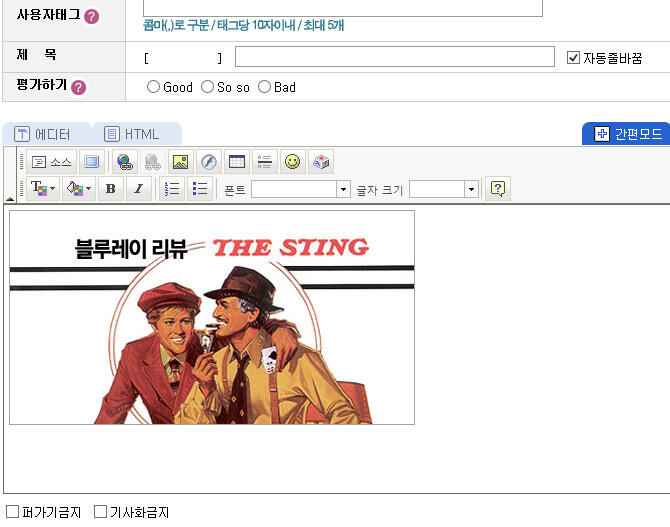Uncheck the 자동줄바꿈 checkbox
This screenshot has height=527, width=670.
point(573,57)
